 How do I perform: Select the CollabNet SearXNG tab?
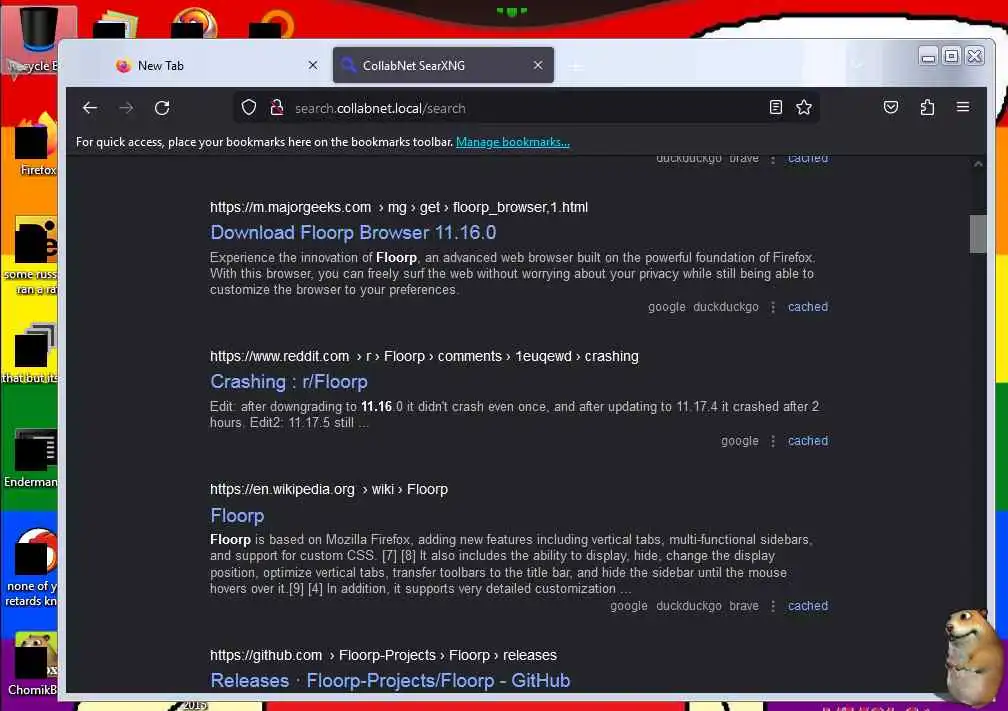[443, 66]
